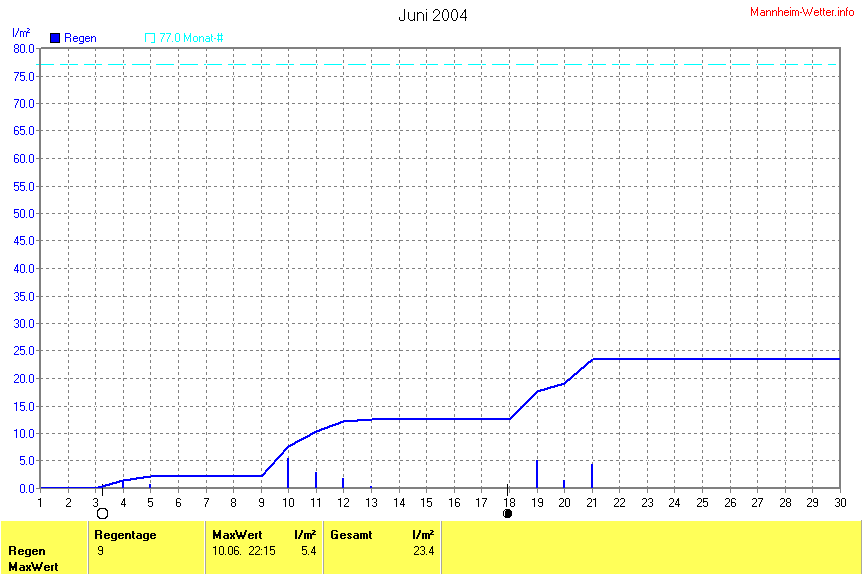Click the 77.0 Monat legend label

click(x=191, y=38)
